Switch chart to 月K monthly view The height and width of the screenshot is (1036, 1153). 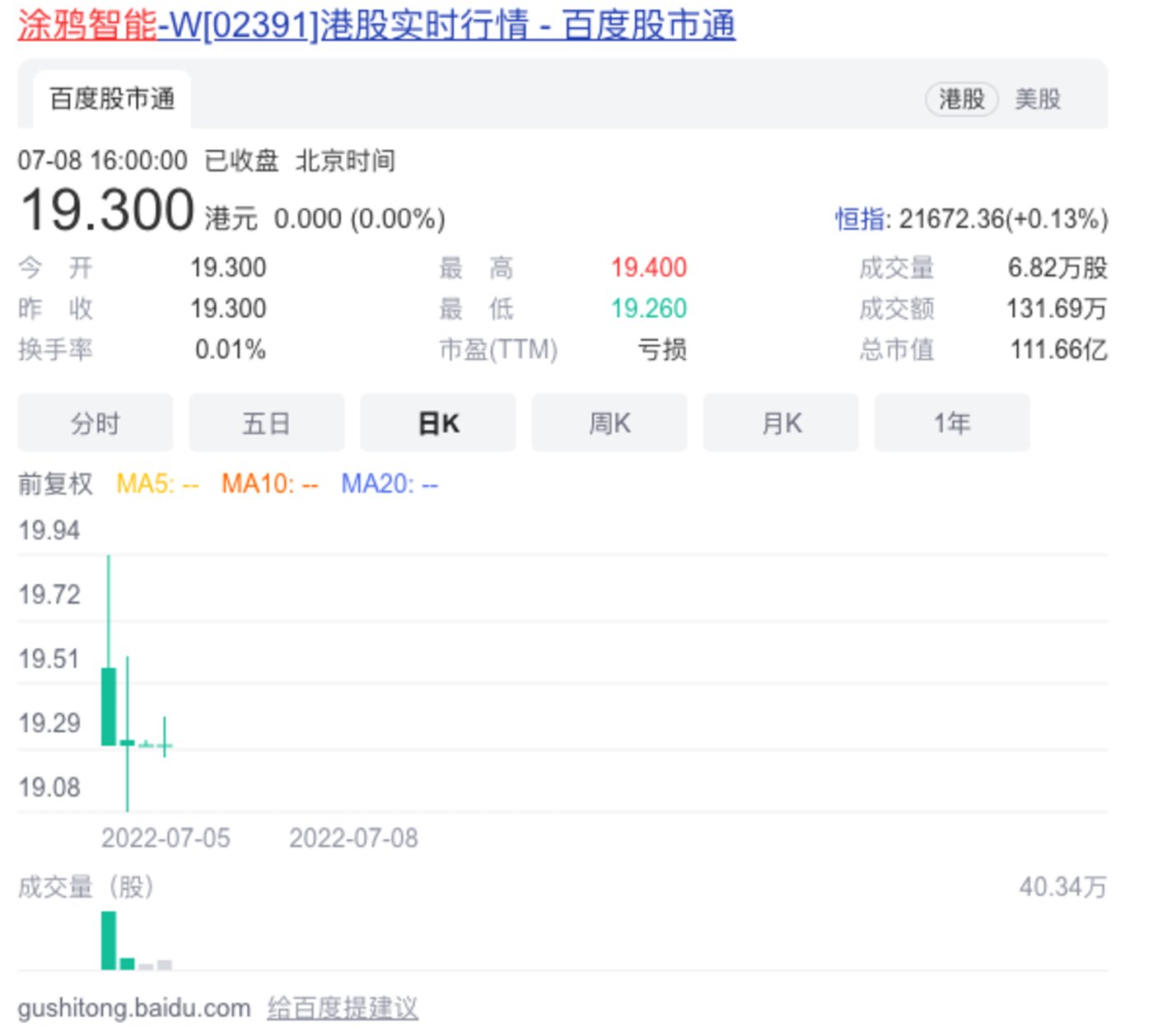coord(781,423)
